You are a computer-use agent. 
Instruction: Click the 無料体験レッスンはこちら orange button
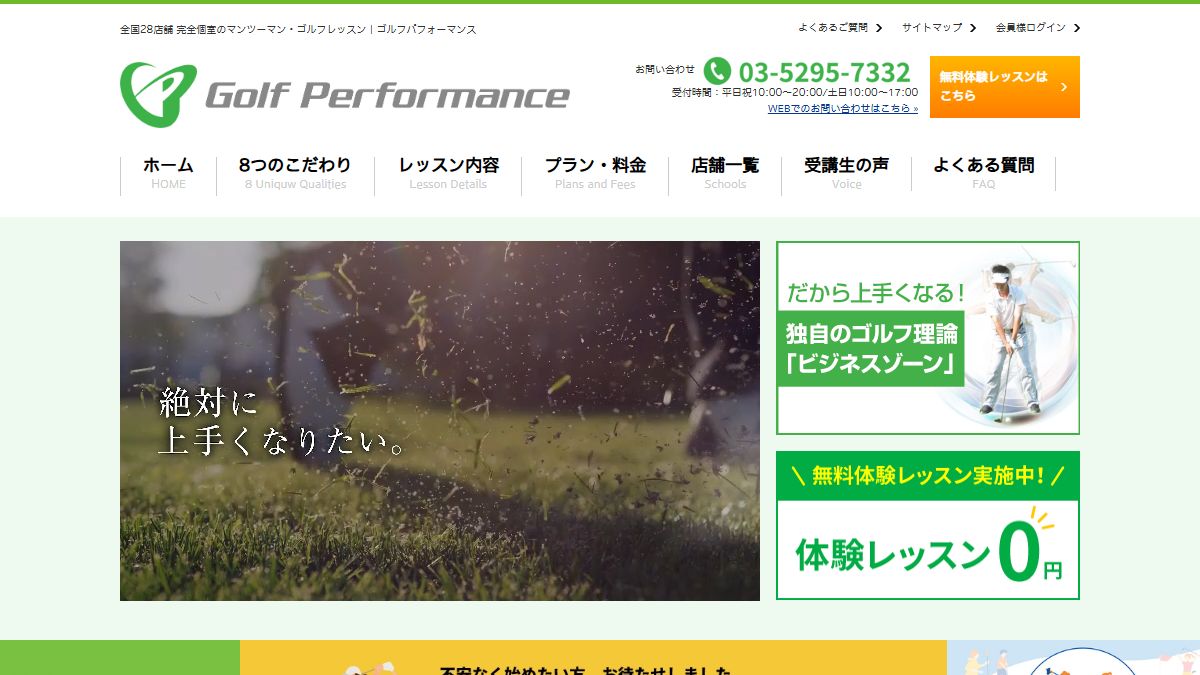[x=1005, y=87]
